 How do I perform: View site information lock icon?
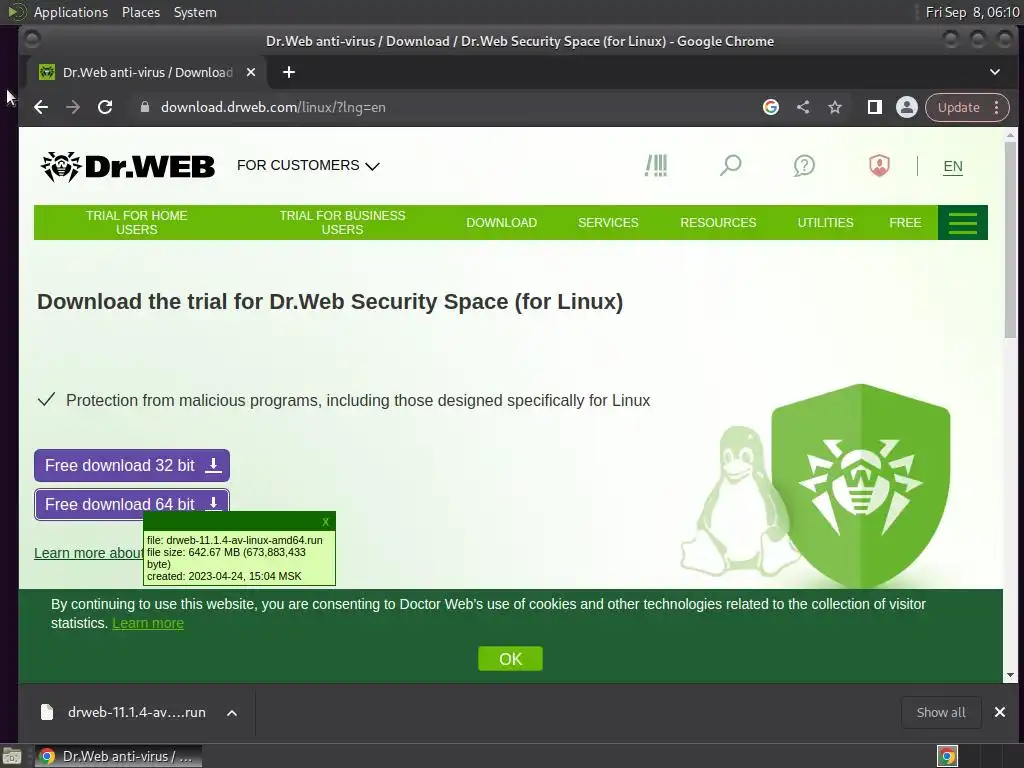(x=145, y=107)
